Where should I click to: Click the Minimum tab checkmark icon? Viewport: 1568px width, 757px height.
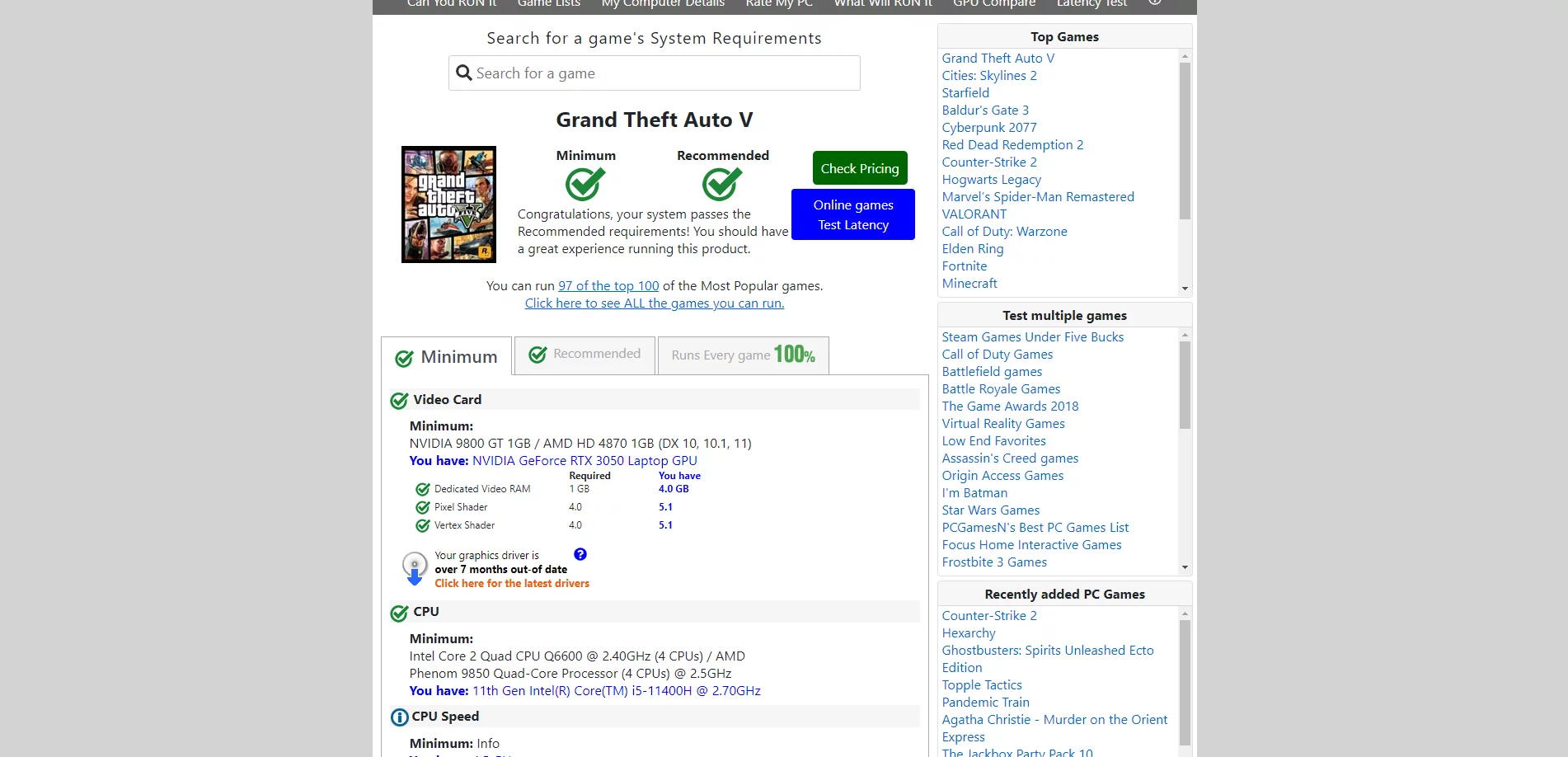pos(404,358)
